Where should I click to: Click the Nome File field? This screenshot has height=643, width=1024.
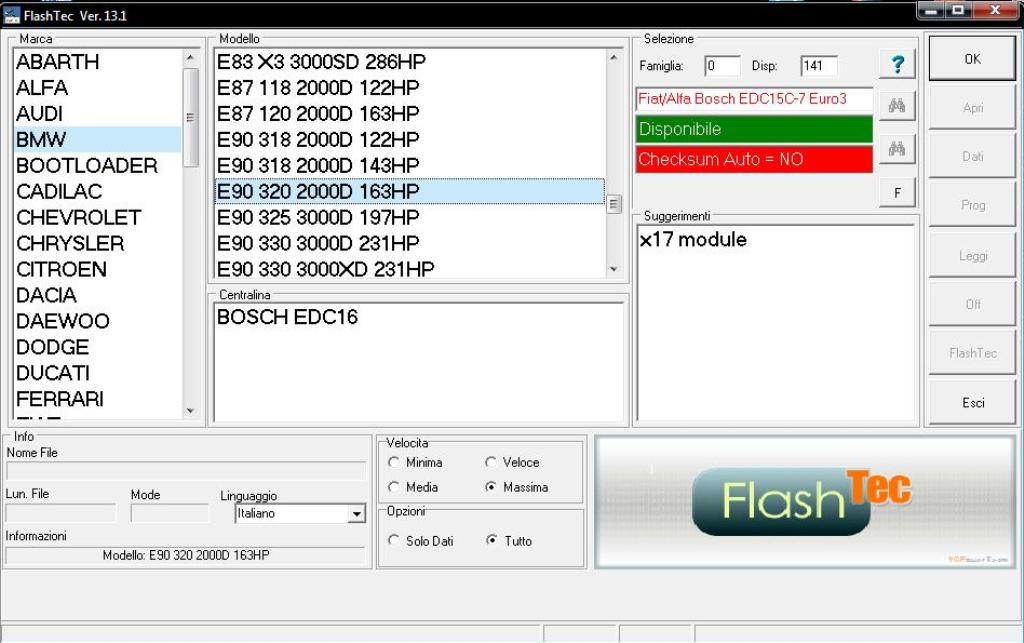(x=186, y=471)
